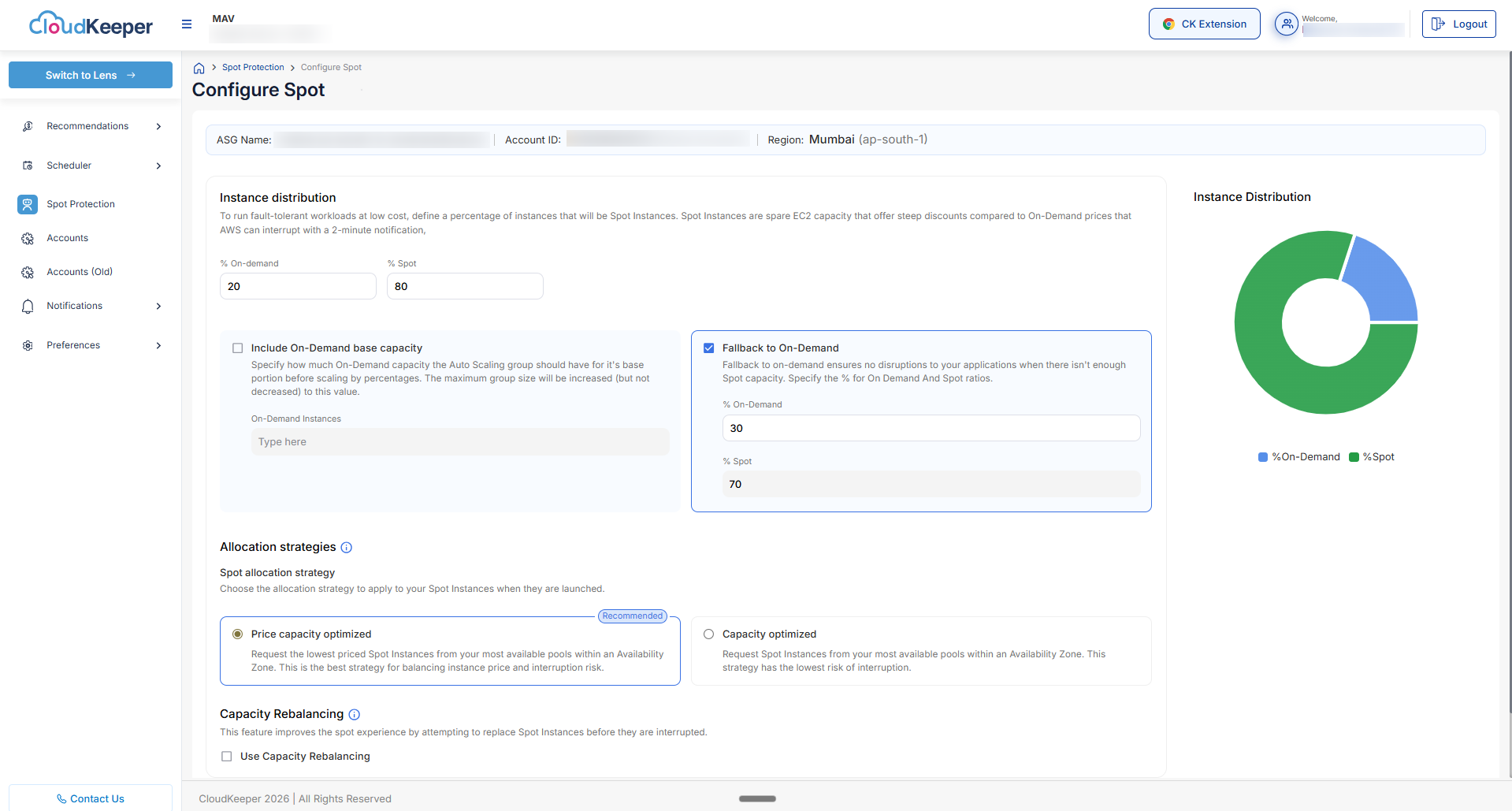Uncheck Fallback to On-Demand checkbox
Screen dimensions: 1512x811
[708, 348]
